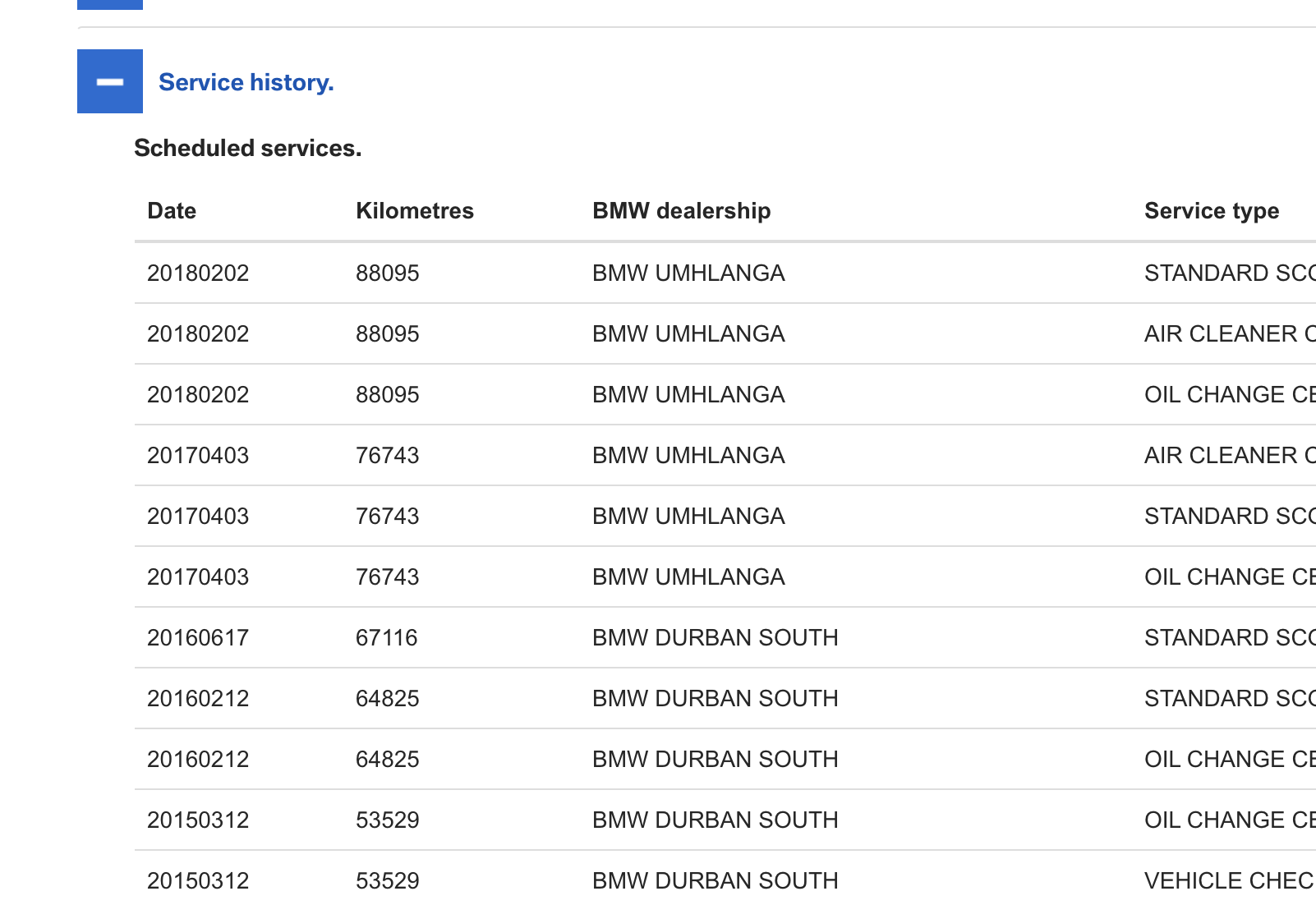The width and height of the screenshot is (1316, 905).
Task: Click the first 20180202 service row
Action: coord(198,273)
